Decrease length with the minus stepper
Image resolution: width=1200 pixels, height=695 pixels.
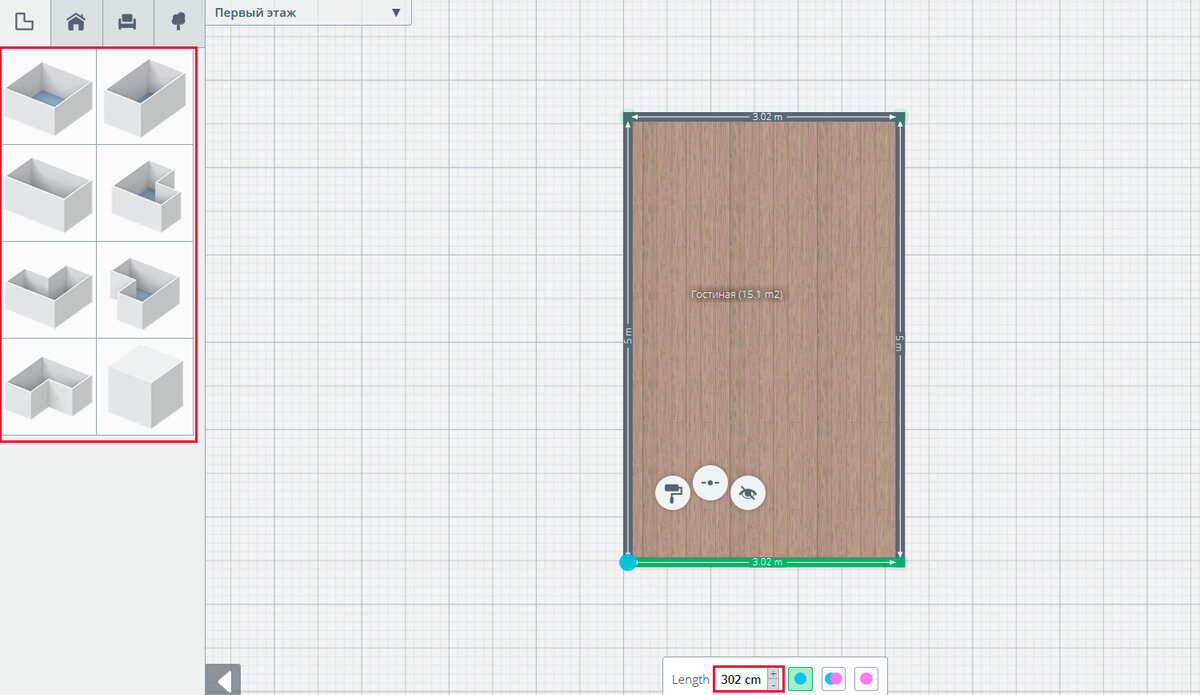click(773, 685)
